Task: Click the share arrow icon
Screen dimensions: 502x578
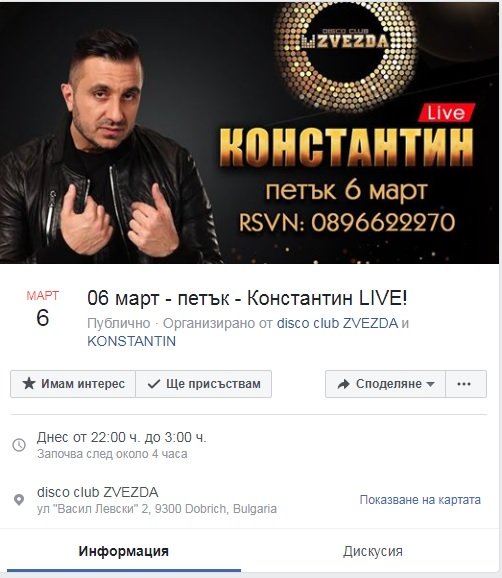Action: point(344,384)
